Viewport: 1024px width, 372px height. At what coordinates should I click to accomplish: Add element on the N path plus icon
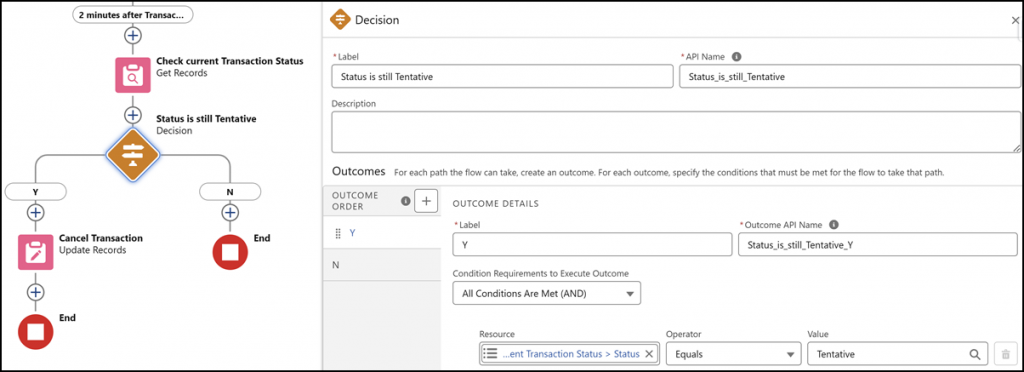pyautogui.click(x=230, y=213)
